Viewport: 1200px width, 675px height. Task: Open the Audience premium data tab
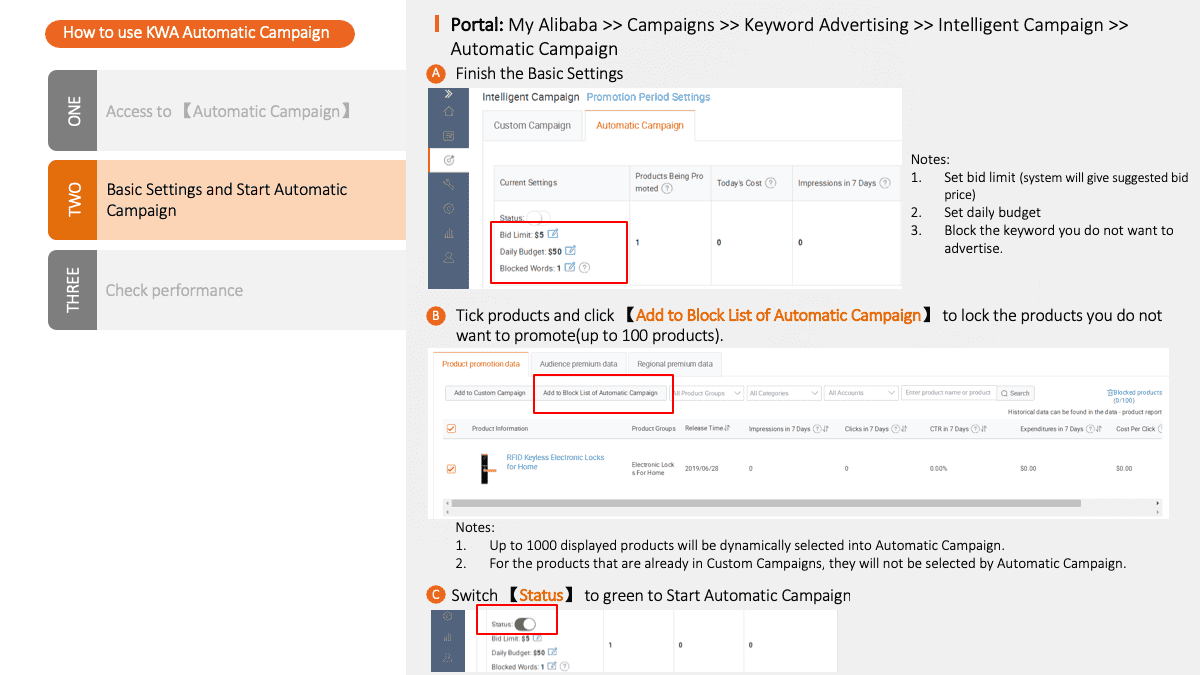tap(578, 364)
